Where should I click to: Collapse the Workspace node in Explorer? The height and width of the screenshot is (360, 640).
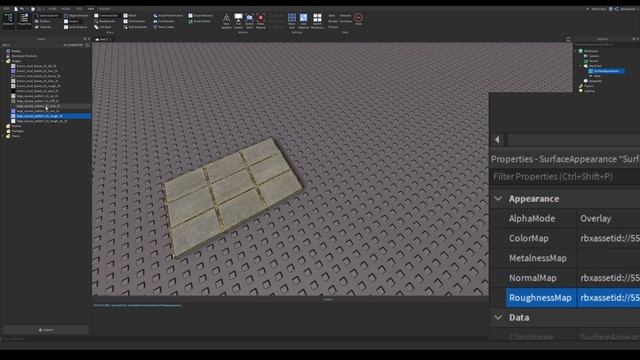576,51
